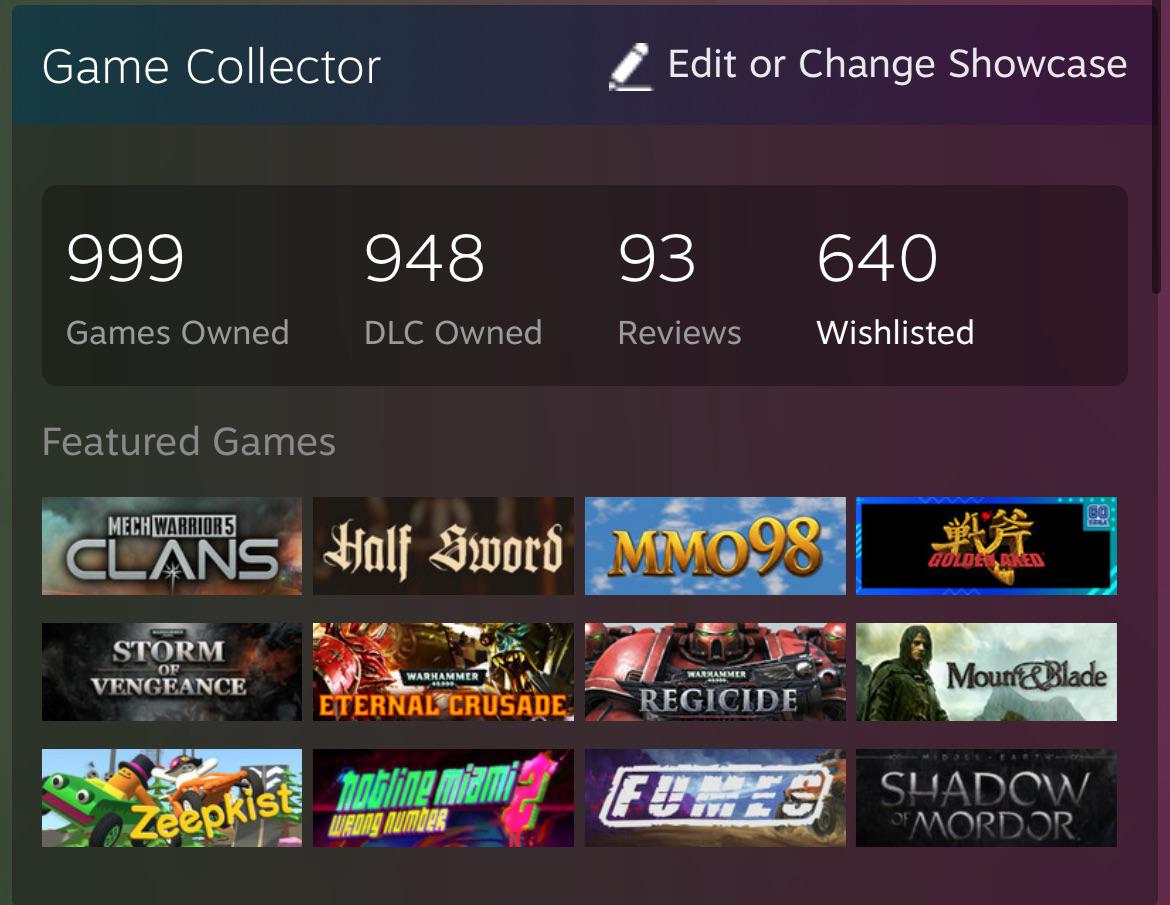Select the Mount & Blade thumbnail
Screen dimensions: 1170x905
[x=986, y=671]
